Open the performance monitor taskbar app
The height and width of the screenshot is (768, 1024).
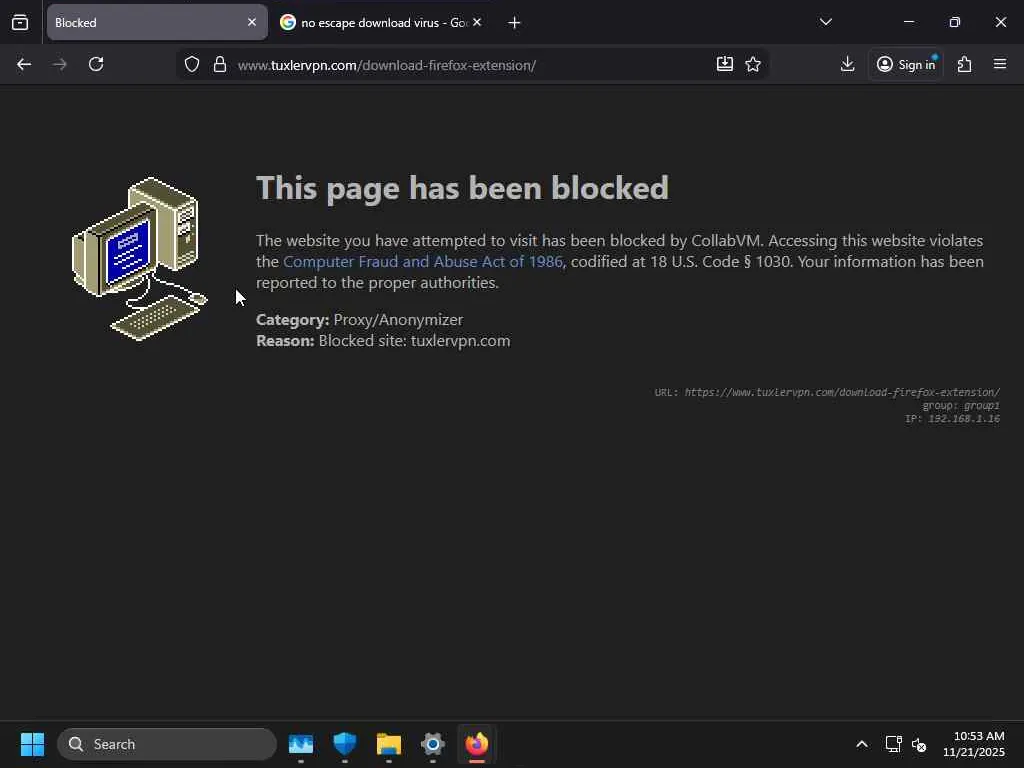pos(301,744)
